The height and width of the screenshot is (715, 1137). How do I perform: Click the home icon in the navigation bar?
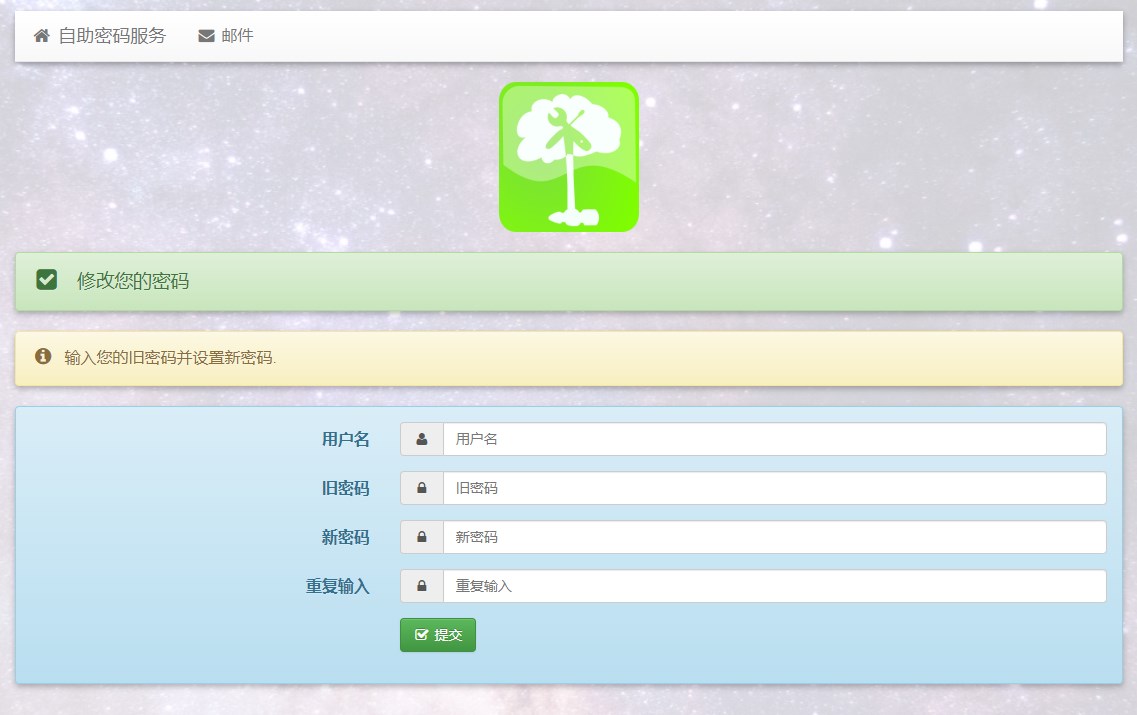coord(42,36)
